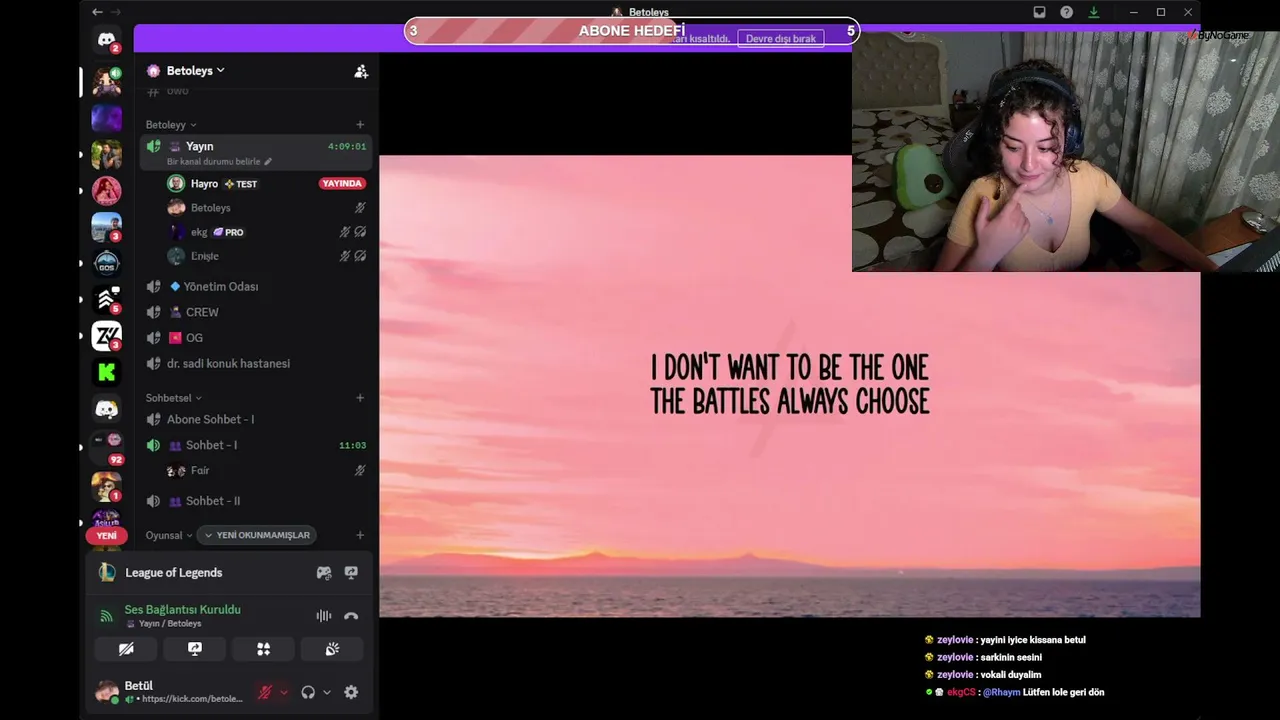1280x720 pixels.
Task: Share League of Legends screen via stream icon
Action: 351,573
